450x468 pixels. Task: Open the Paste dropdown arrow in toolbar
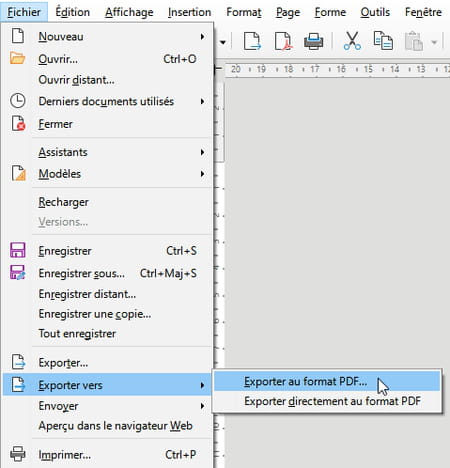[434, 42]
